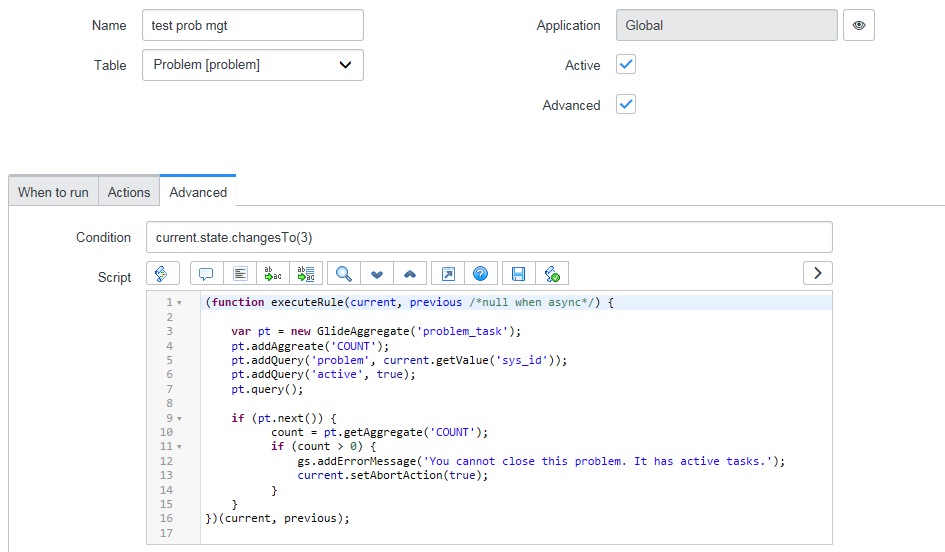Collapse code fold arrow on line 9
Screen dimensions: 945x552
pyautogui.click(x=179, y=418)
